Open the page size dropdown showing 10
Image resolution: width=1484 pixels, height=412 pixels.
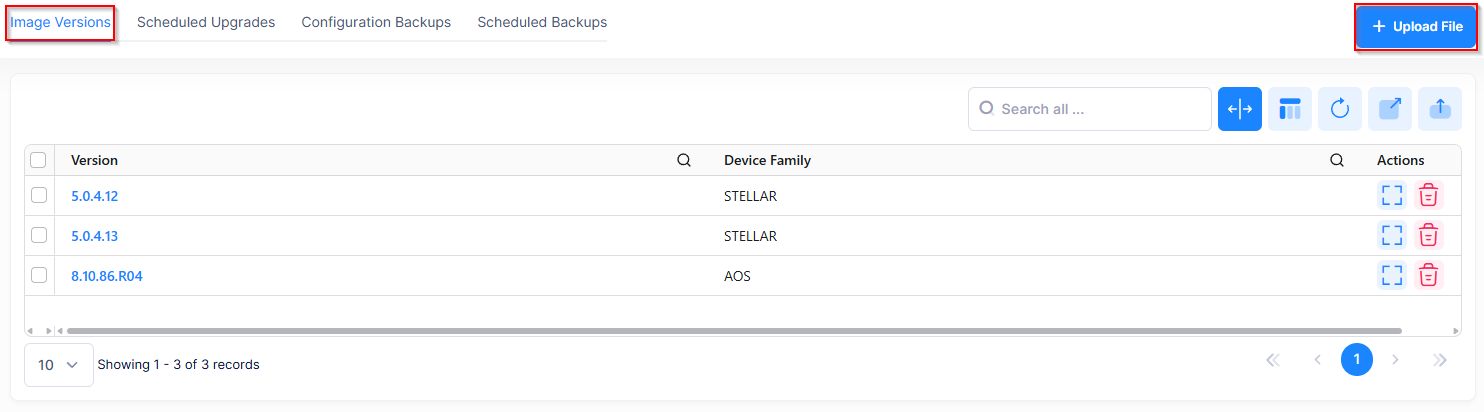tap(58, 365)
